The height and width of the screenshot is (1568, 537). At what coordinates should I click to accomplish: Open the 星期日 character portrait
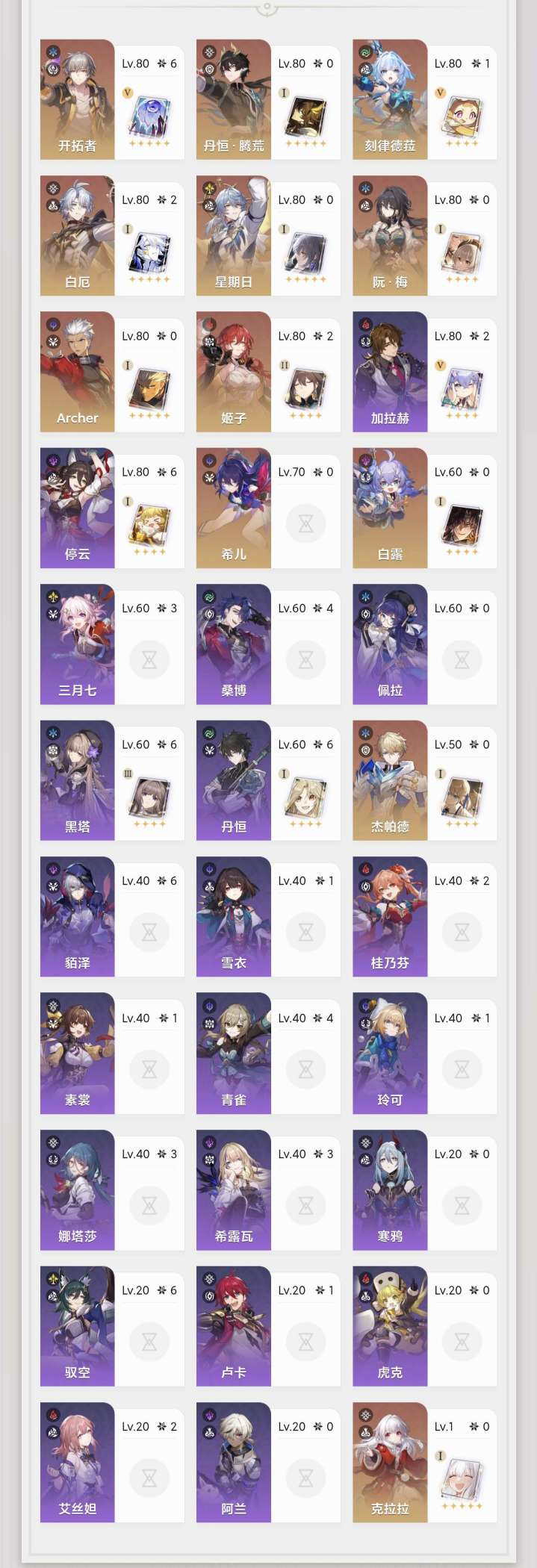234,235
